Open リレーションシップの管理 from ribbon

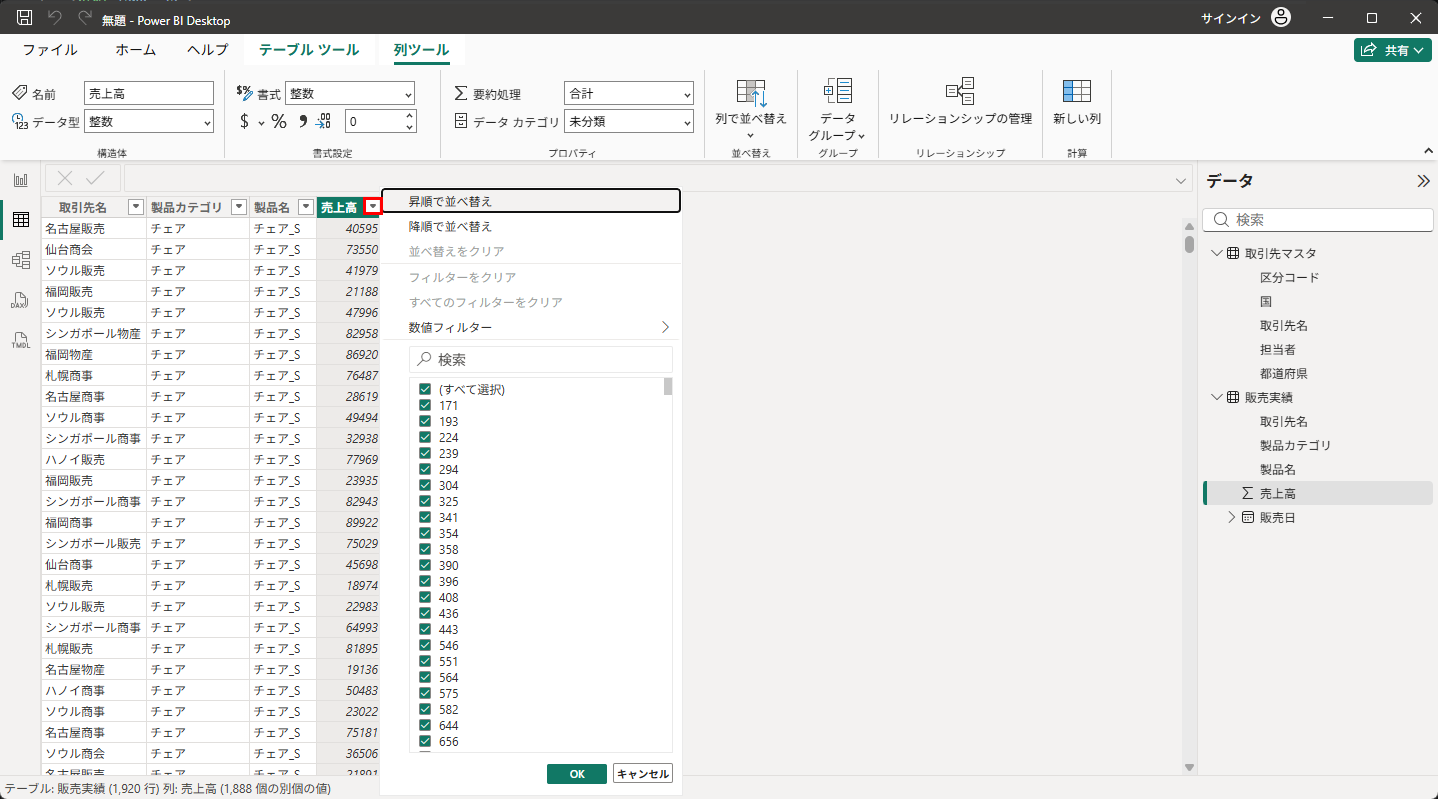(x=960, y=91)
